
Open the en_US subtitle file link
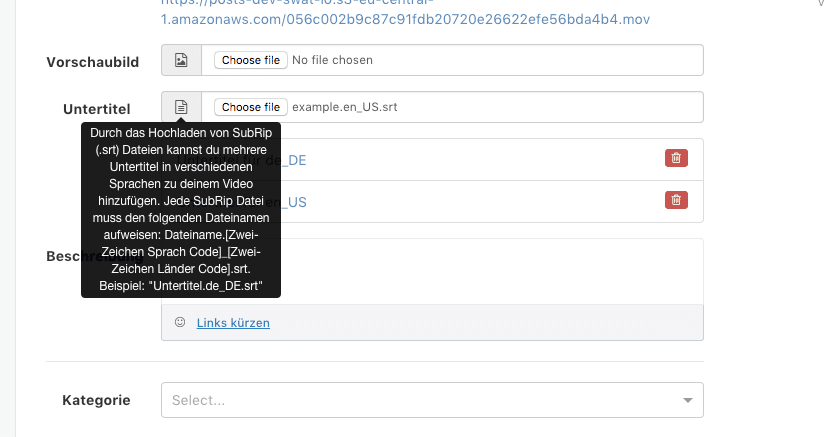click(294, 202)
